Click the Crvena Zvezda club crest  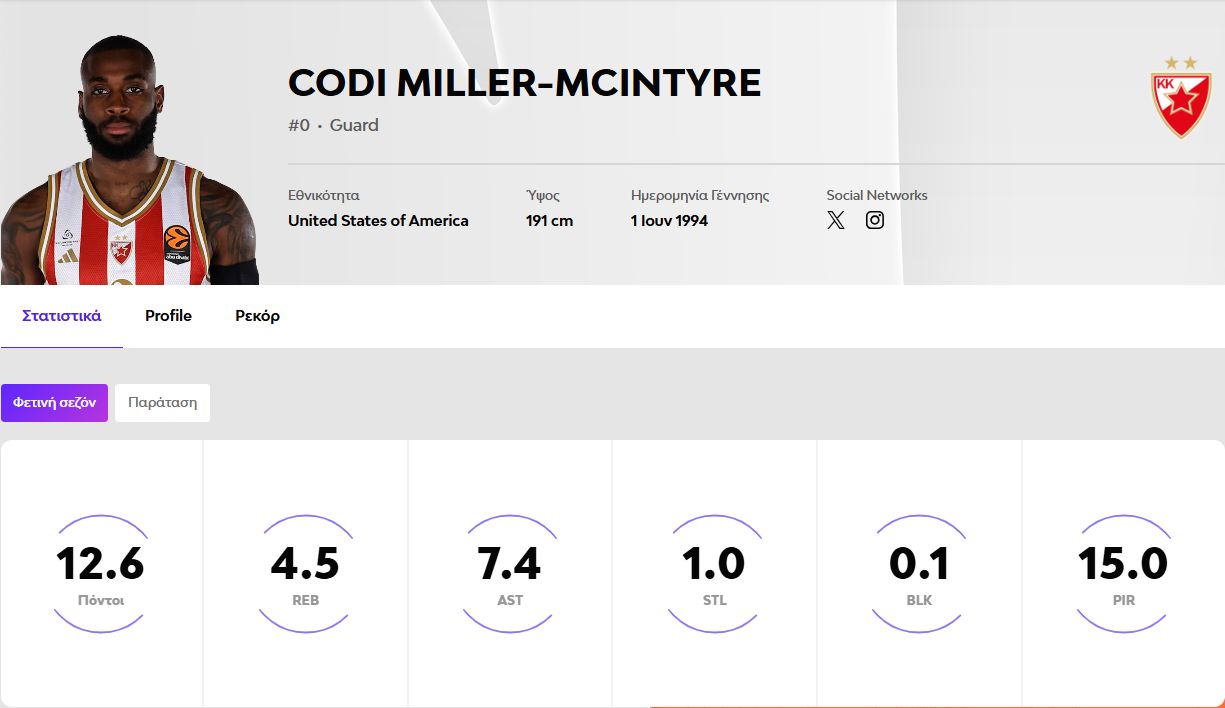click(1181, 98)
